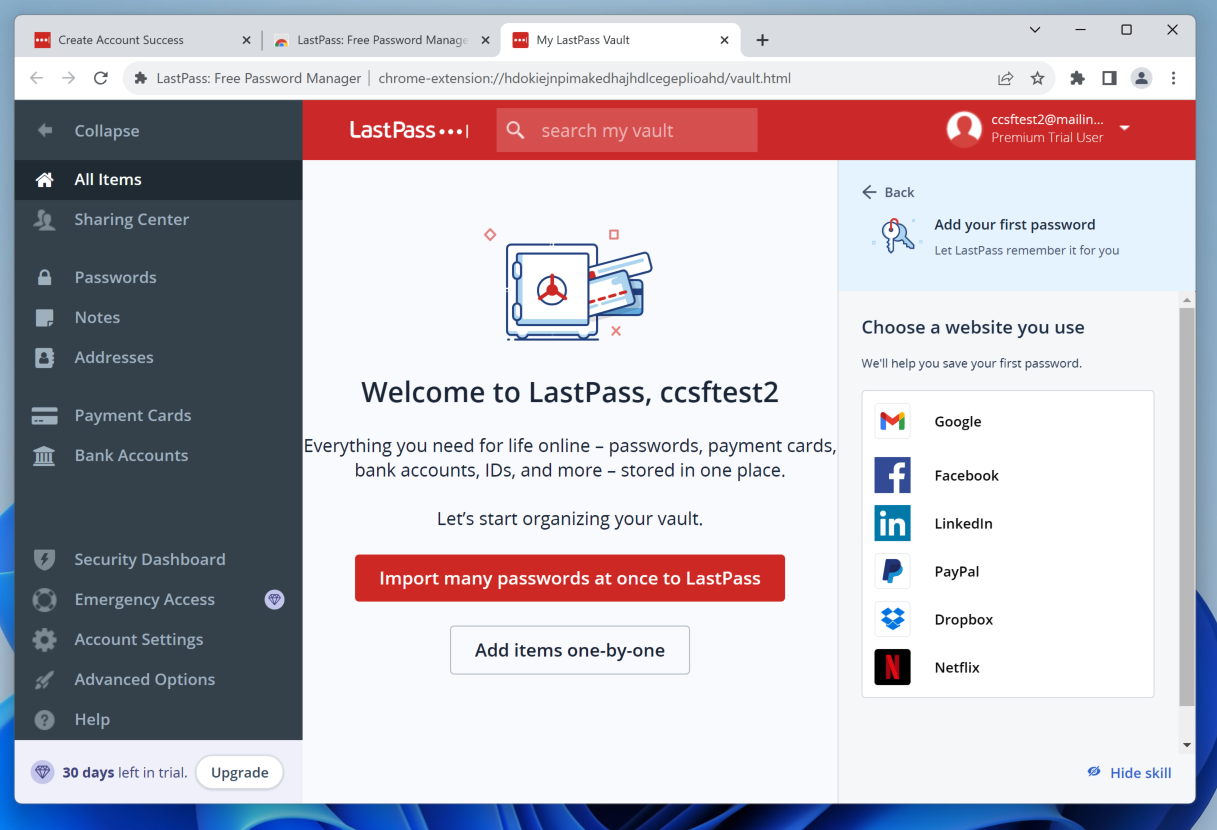Open the Chrome tab search chevron
Viewport: 1217px width, 830px height.
[x=1036, y=30]
